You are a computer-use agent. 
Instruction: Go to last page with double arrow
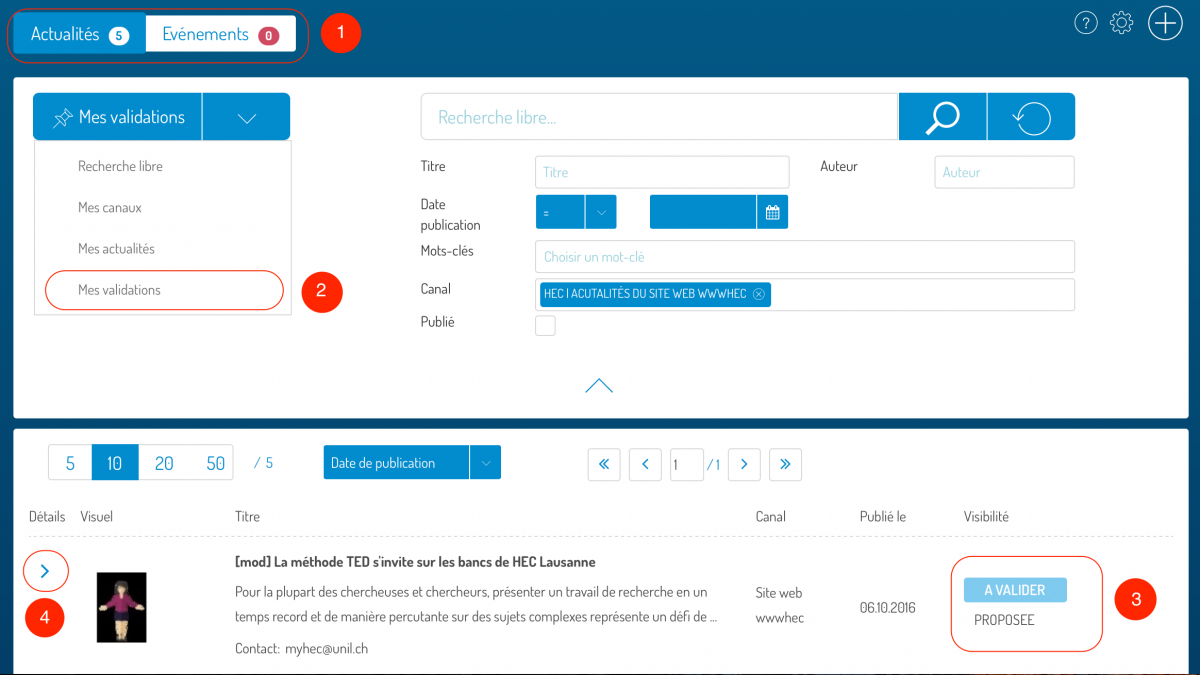coord(785,464)
